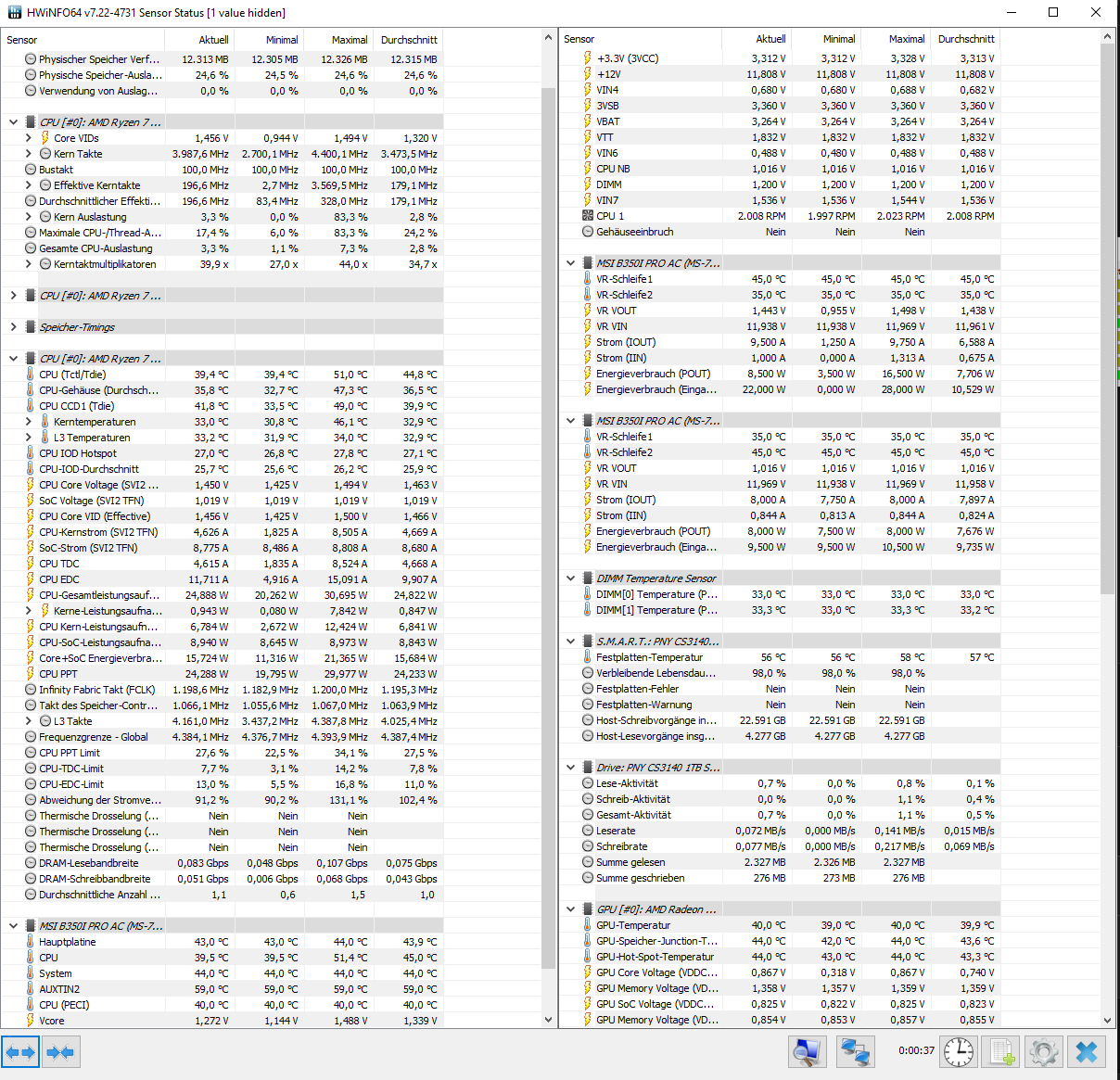Click thermometer icon next to Hauptplatine
1120x1080 pixels.
click(x=31, y=942)
